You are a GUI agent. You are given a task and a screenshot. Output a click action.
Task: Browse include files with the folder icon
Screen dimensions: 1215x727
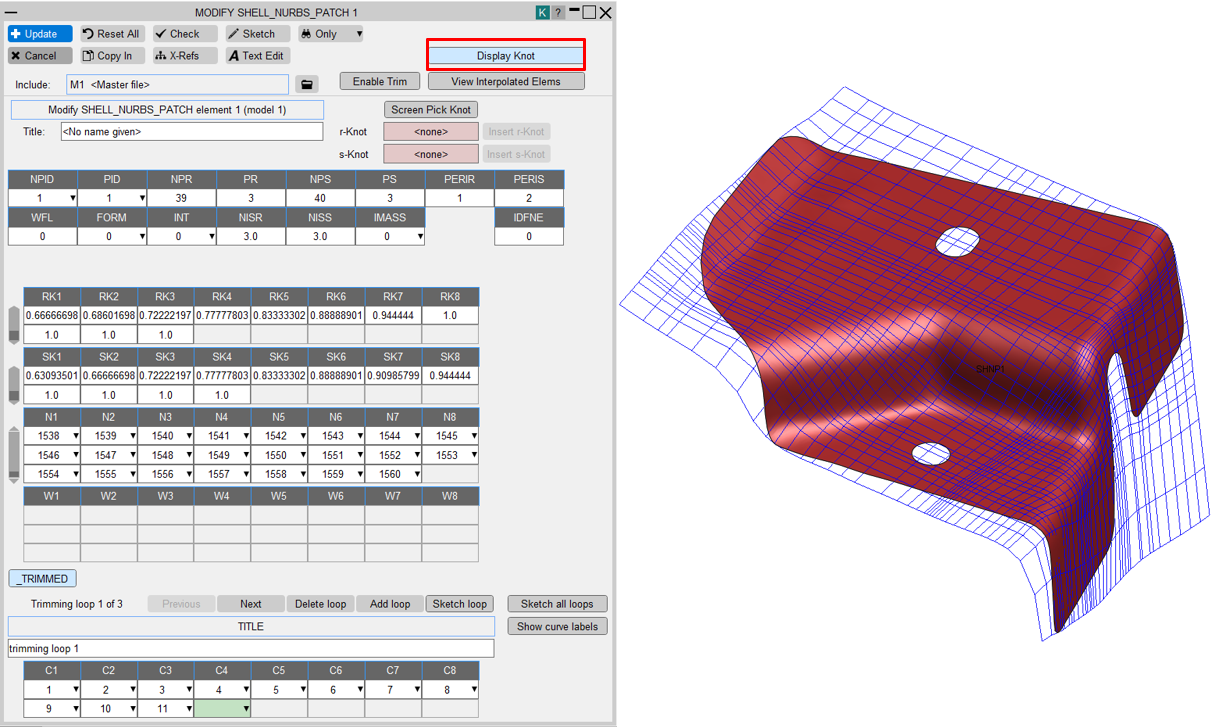point(307,85)
